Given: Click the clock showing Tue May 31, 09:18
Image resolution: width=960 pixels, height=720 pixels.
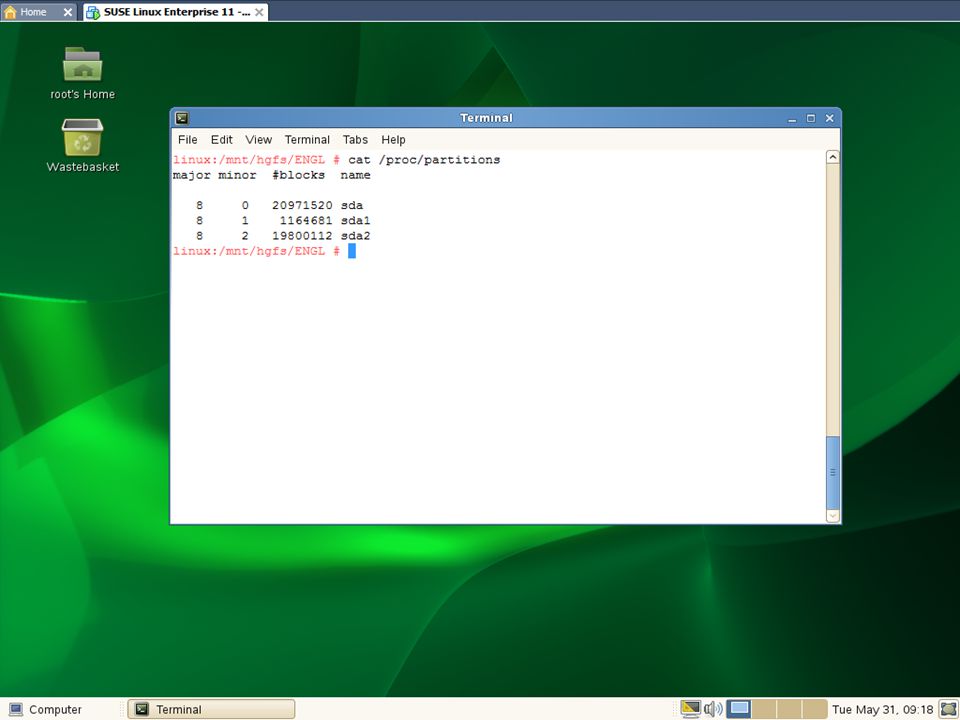Looking at the screenshot, I should 882,709.
